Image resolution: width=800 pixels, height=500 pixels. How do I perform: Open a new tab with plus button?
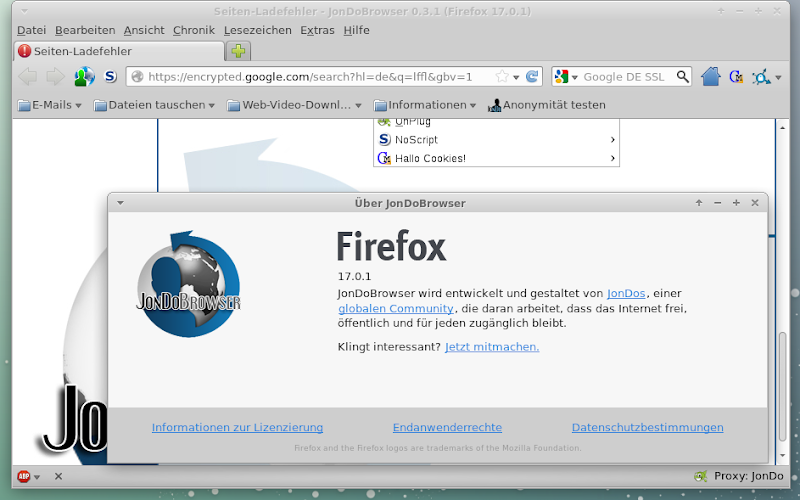tap(238, 51)
